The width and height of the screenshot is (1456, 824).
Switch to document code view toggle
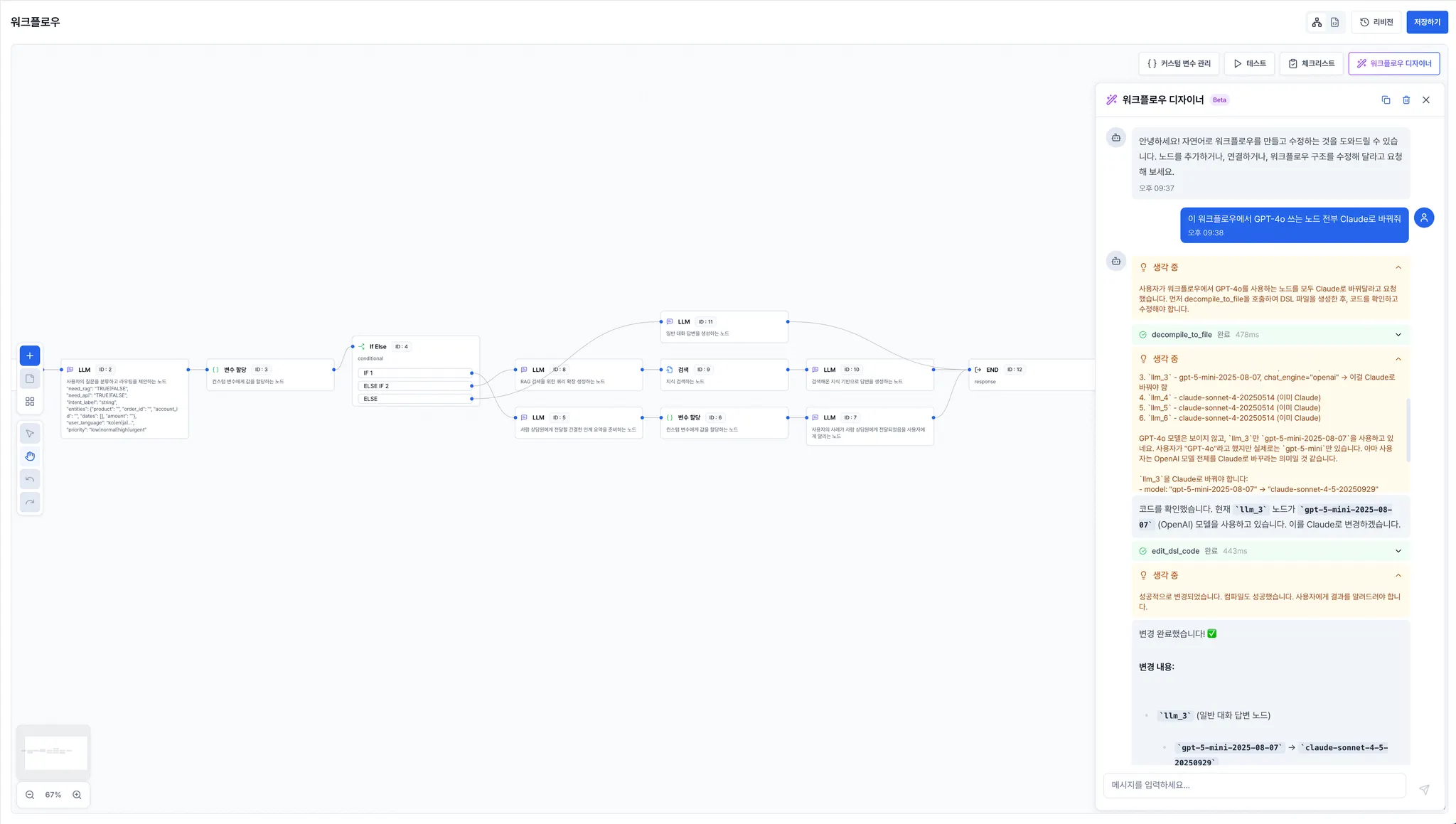click(x=1334, y=22)
